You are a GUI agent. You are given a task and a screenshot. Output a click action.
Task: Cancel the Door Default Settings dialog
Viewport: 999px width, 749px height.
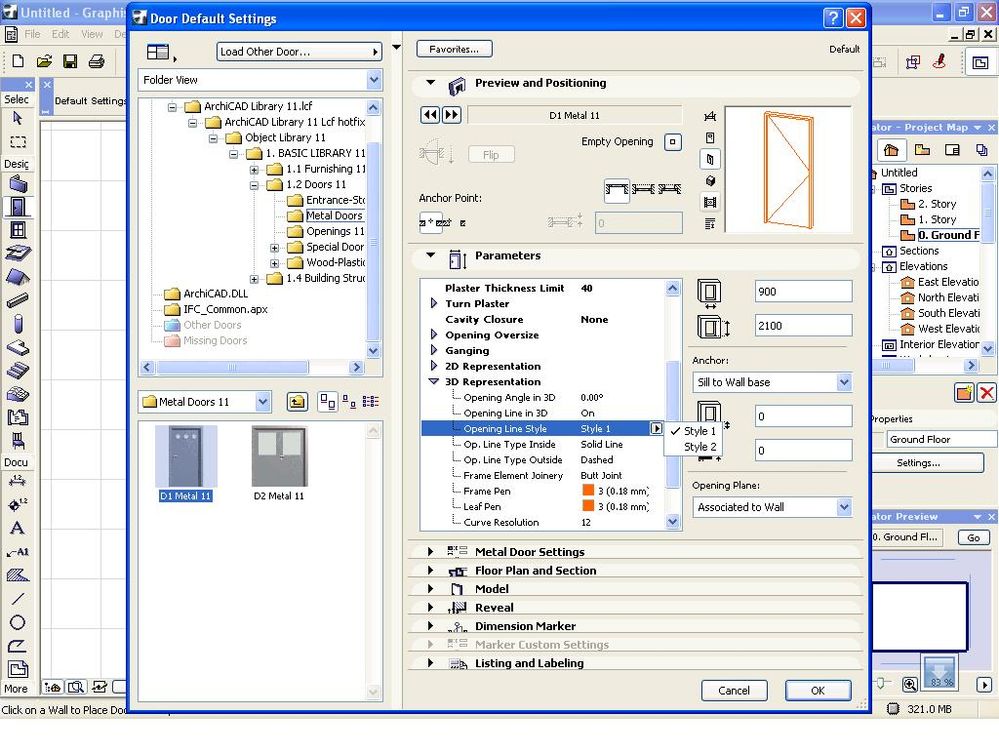click(734, 690)
